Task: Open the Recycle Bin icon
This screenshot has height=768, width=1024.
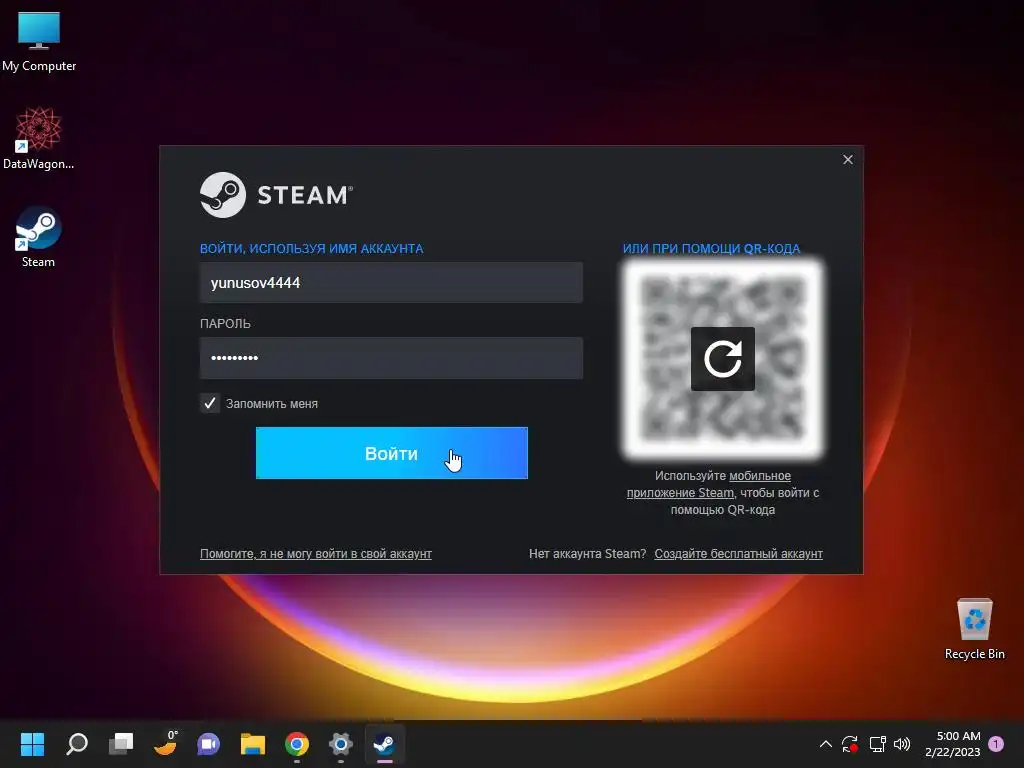Action: [x=974, y=628]
